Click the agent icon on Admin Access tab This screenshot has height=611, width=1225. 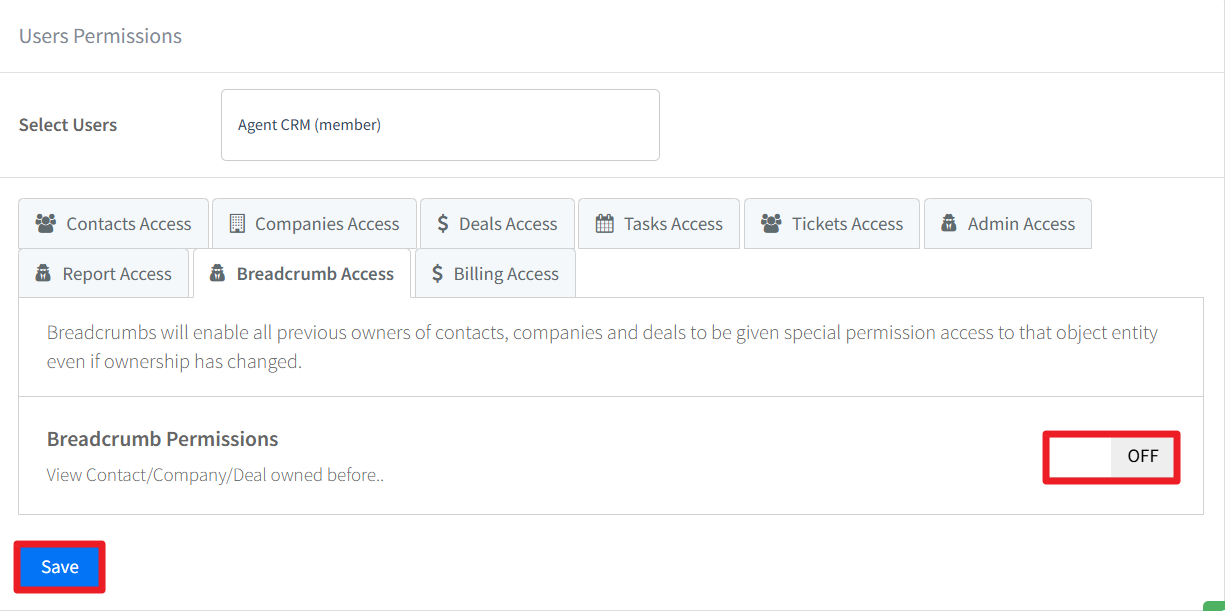pos(949,224)
